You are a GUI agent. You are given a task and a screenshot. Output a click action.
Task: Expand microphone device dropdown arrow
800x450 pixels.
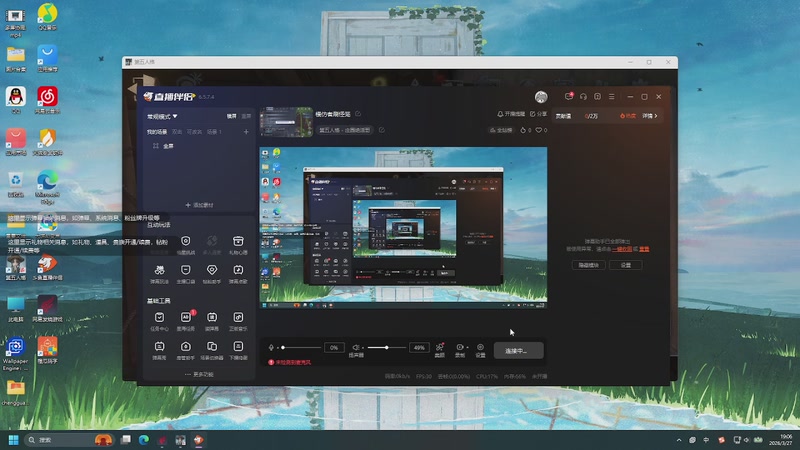pyautogui.click(x=278, y=348)
